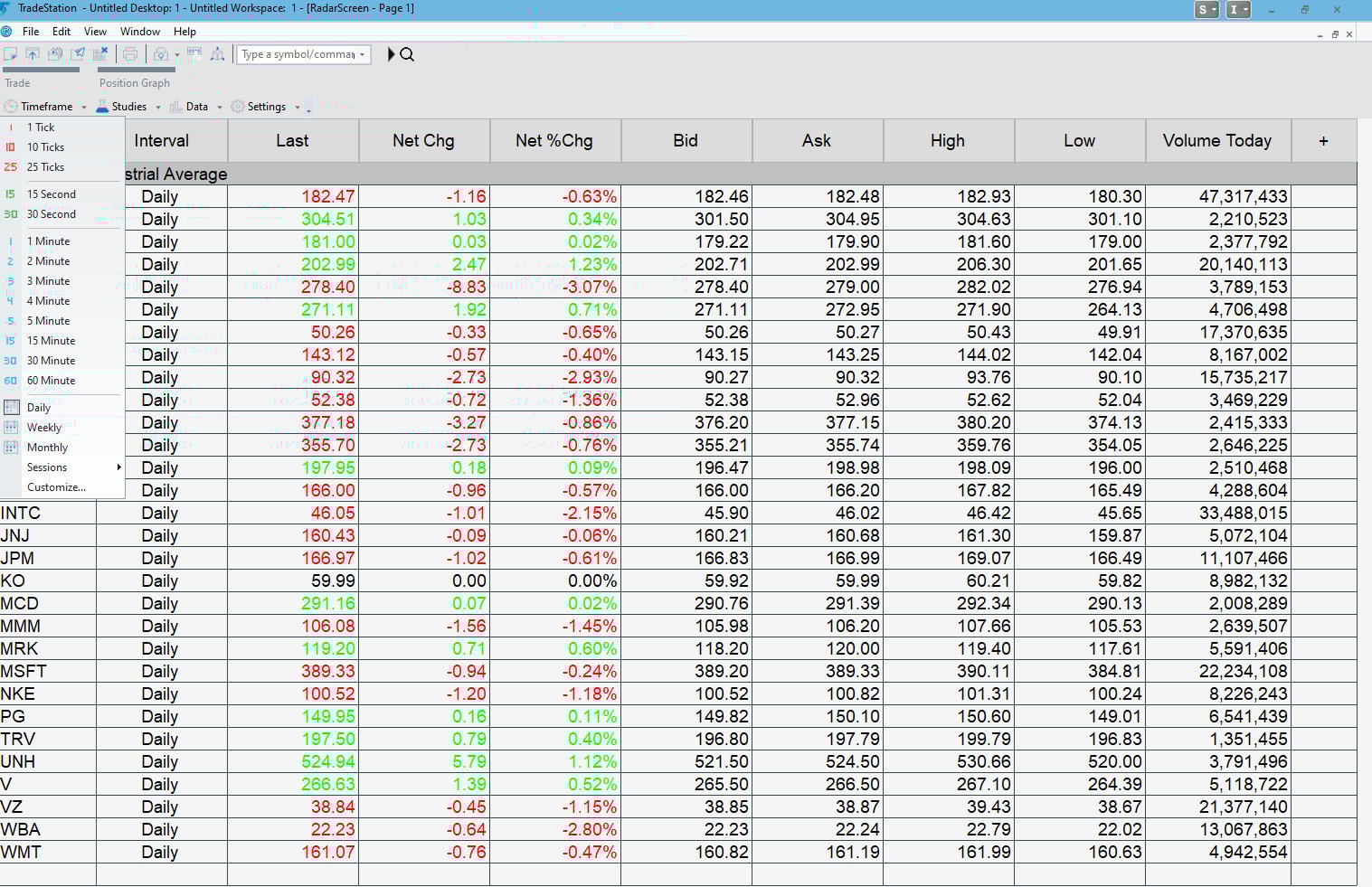
Task: Open the Help menu
Action: tap(185, 32)
